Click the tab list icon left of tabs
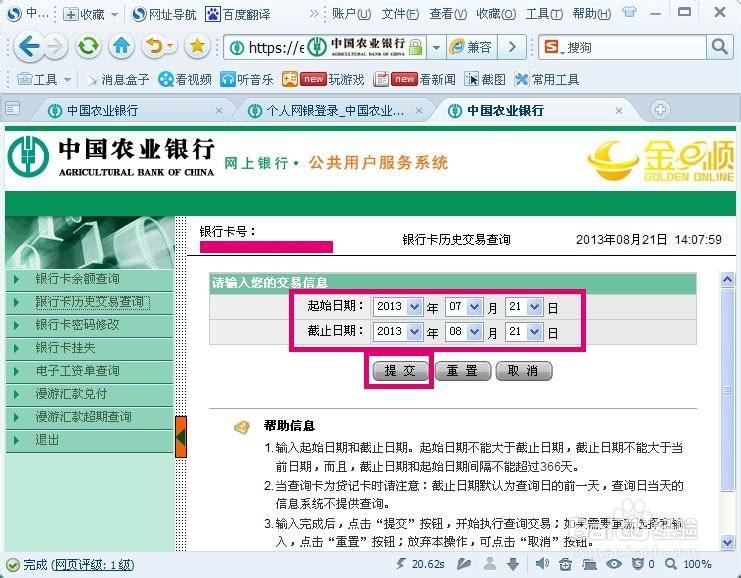 pyautogui.click(x=13, y=109)
